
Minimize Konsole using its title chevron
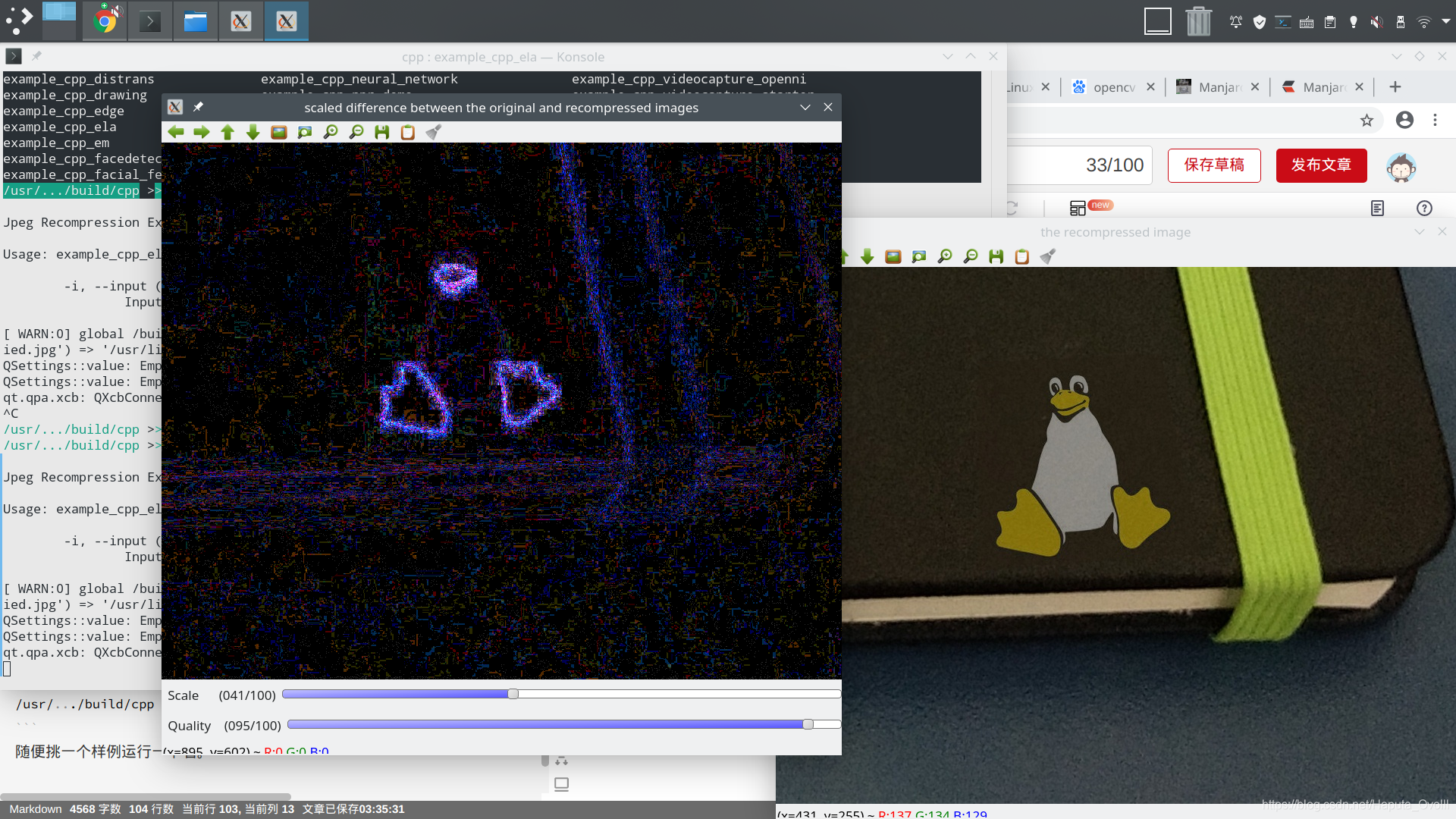[948, 56]
